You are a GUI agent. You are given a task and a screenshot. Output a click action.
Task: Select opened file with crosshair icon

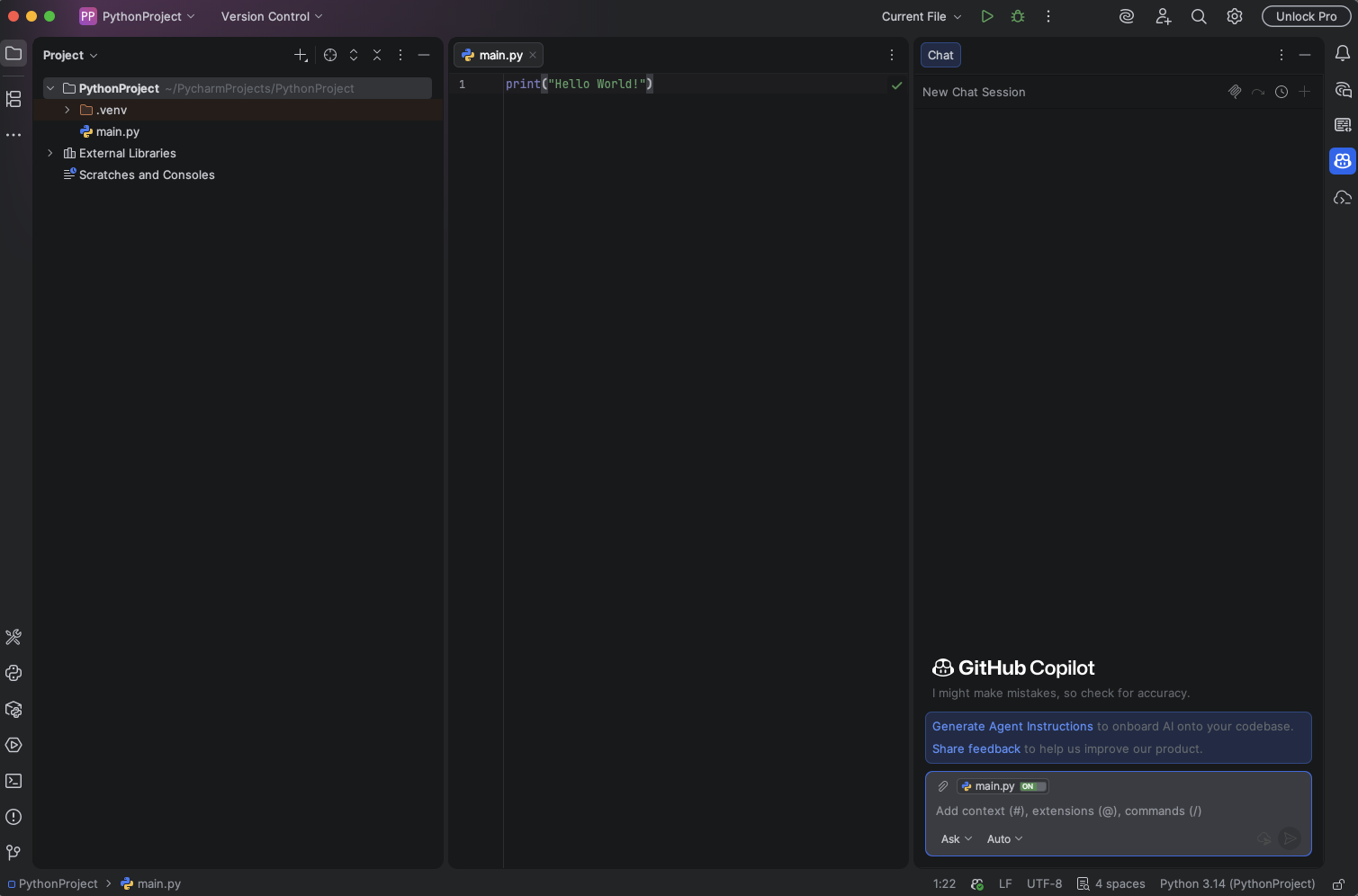pos(330,55)
